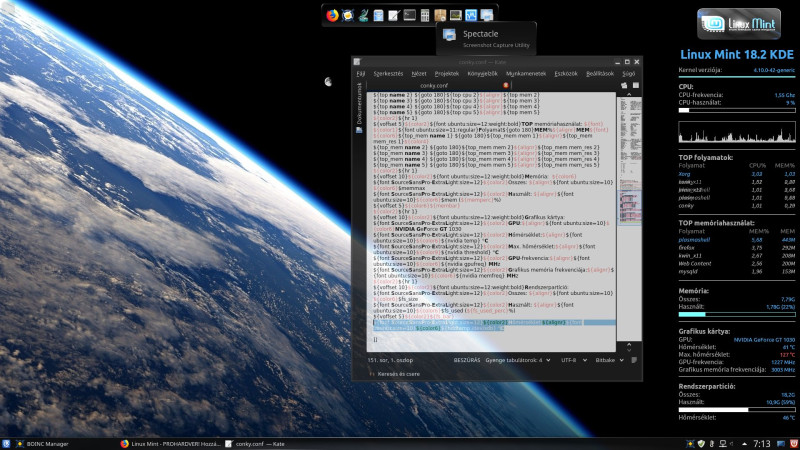Open the Szerkesztés menu

[388, 73]
